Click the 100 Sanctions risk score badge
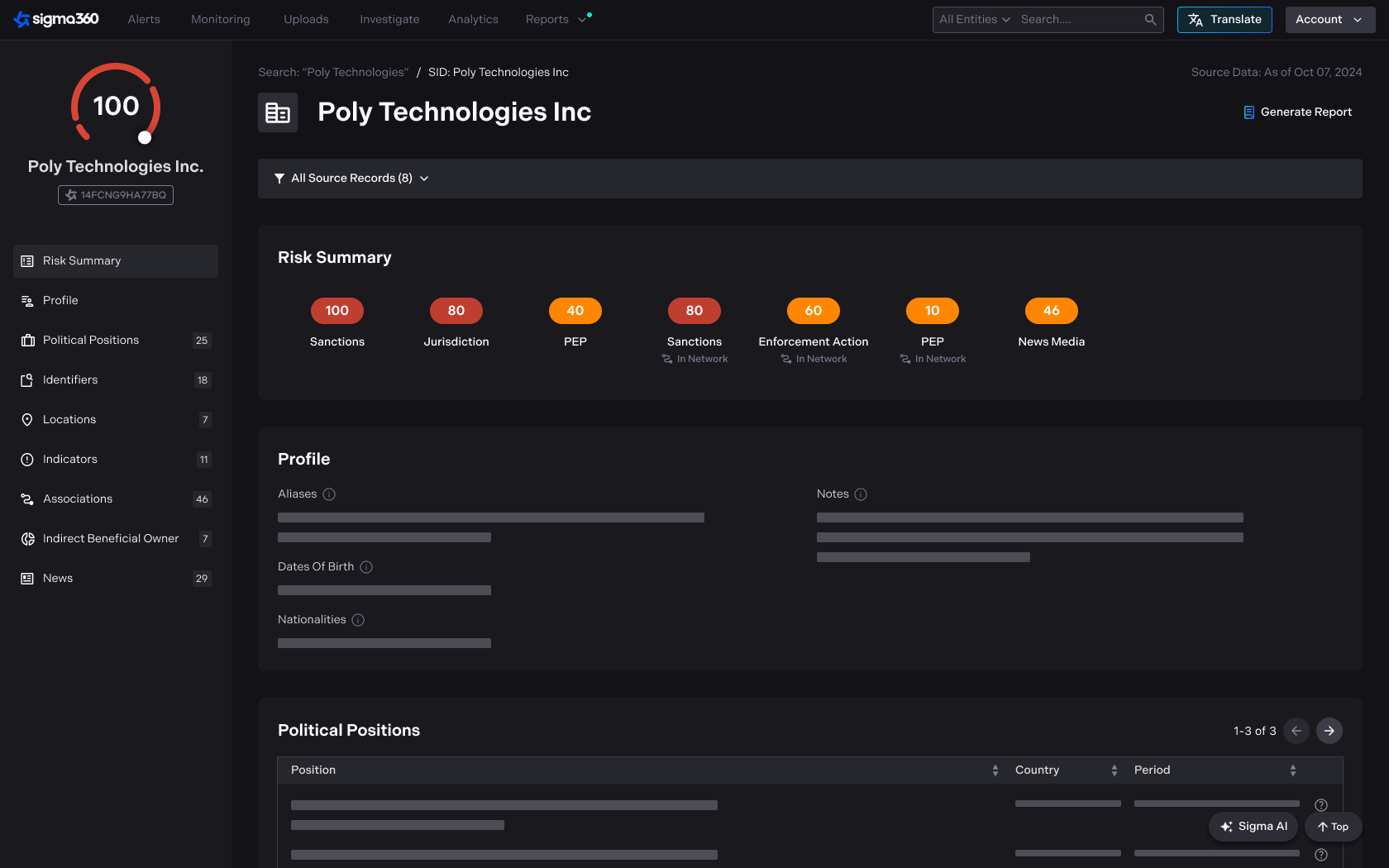The image size is (1389, 868). pyautogui.click(x=337, y=311)
